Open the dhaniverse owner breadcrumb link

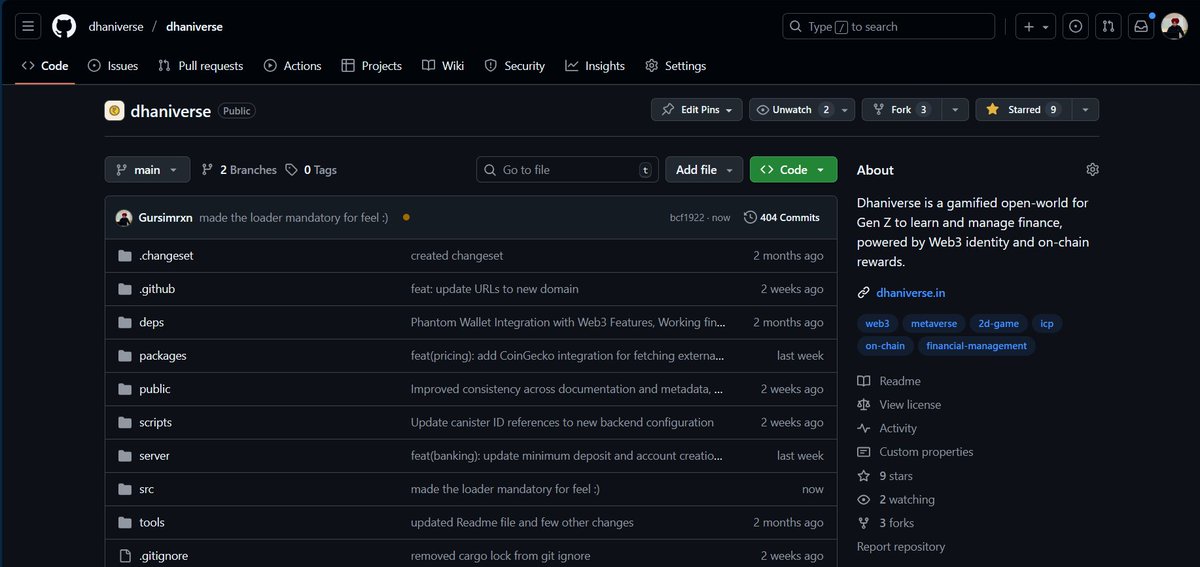click(x=117, y=27)
